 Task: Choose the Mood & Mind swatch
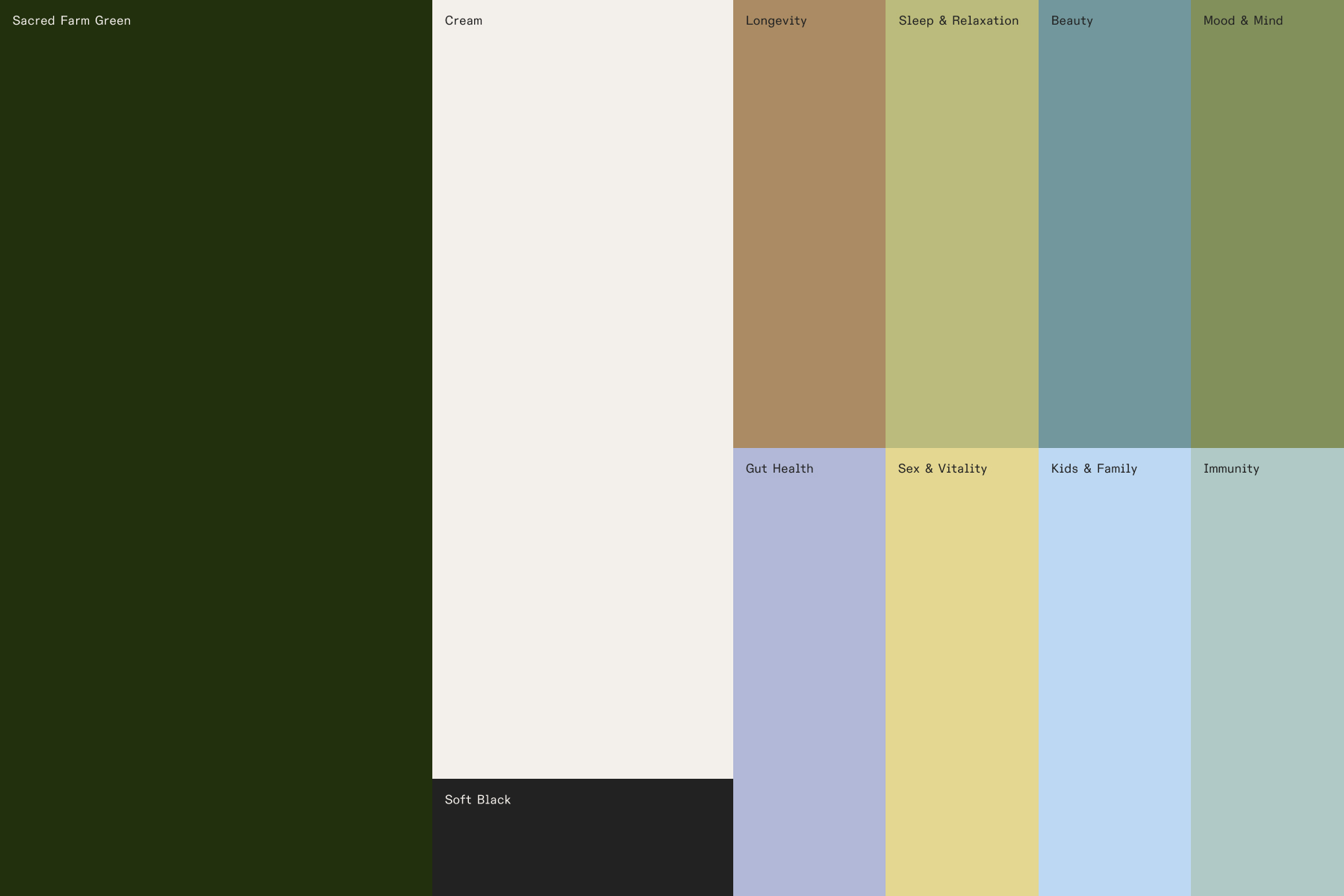tap(1267, 224)
